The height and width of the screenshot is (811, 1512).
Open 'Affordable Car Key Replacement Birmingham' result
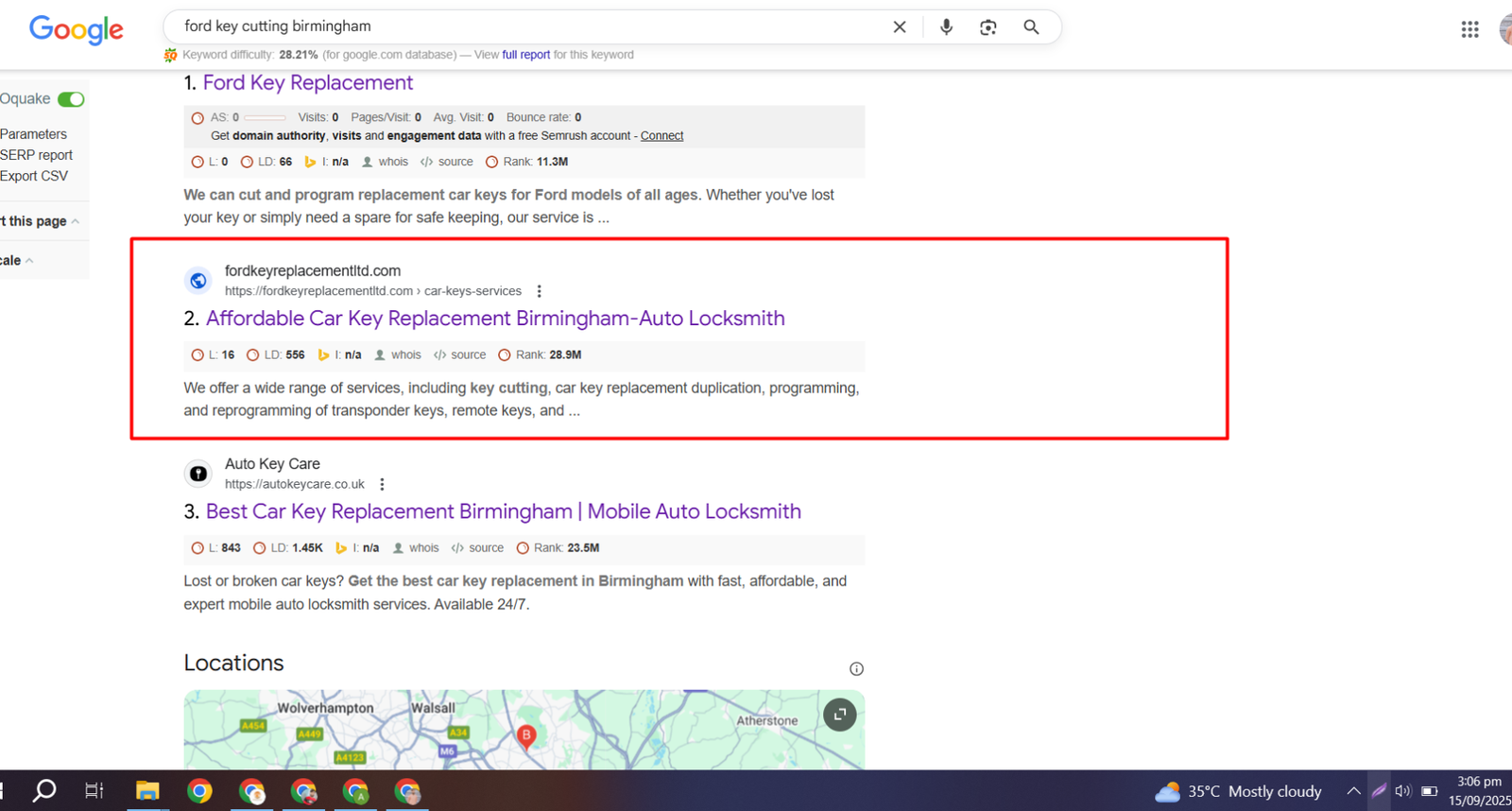[495, 319]
